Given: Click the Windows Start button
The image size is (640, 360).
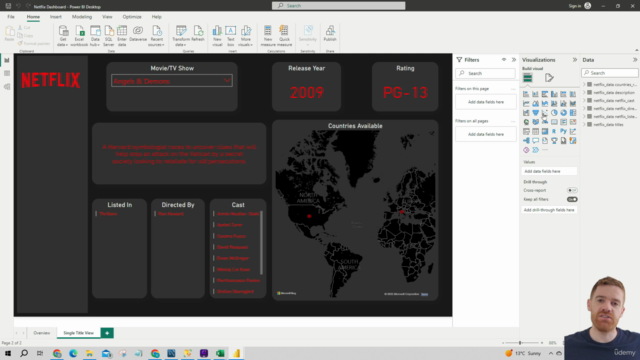Looking at the screenshot, I should tap(8, 353).
